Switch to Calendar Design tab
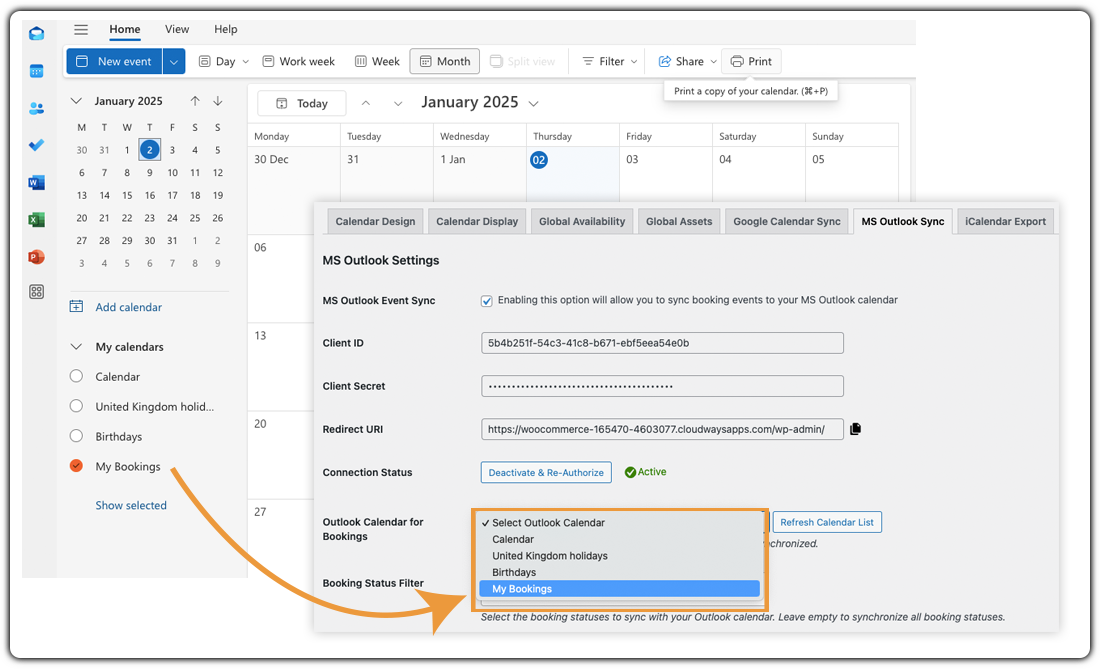Image resolution: width=1100 pixels, height=669 pixels. click(x=375, y=222)
